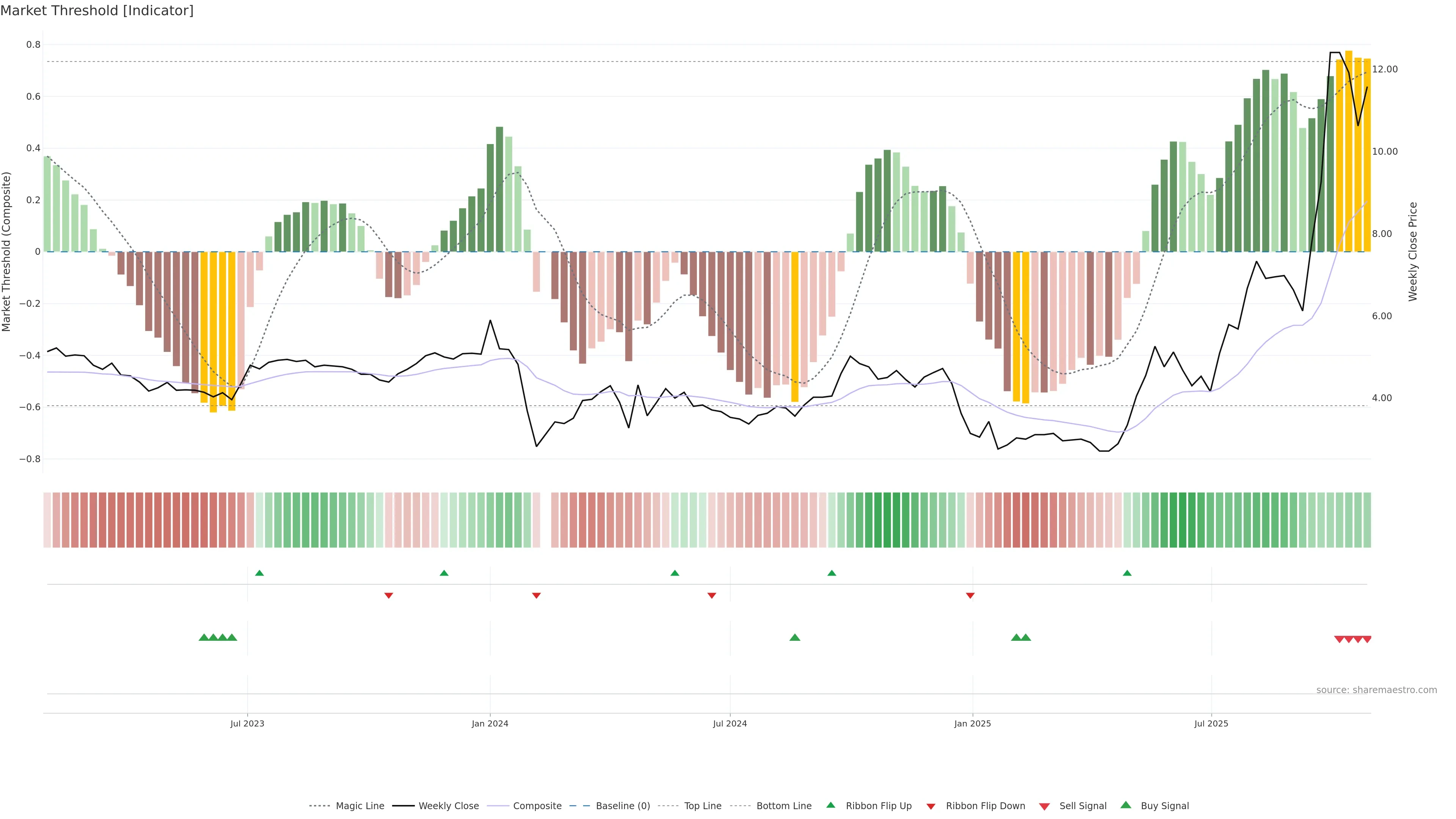Toggle the Top Line legend entry
This screenshot has height=819, width=1456.
(703, 806)
